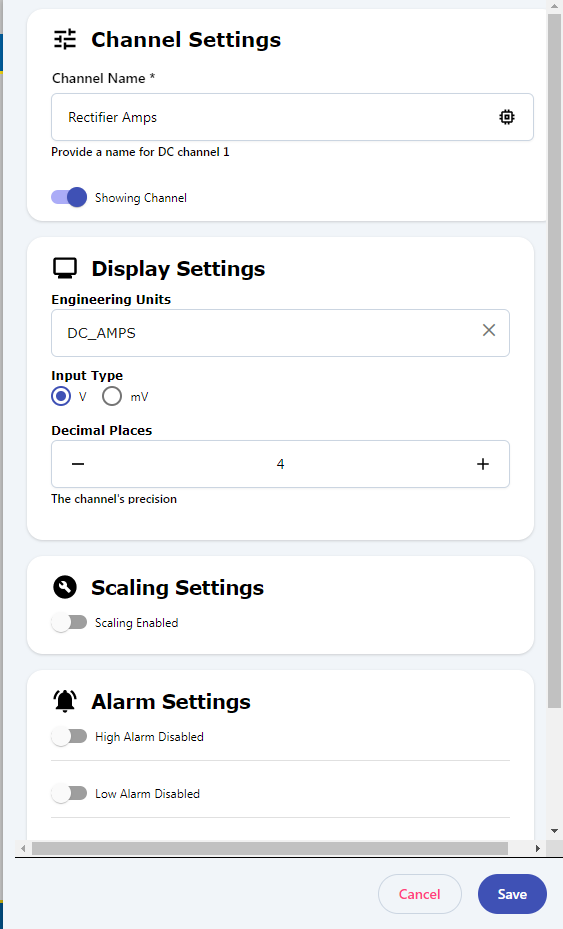Click the horizontal scrollbar right arrow
The image size is (563, 929).
[x=538, y=848]
